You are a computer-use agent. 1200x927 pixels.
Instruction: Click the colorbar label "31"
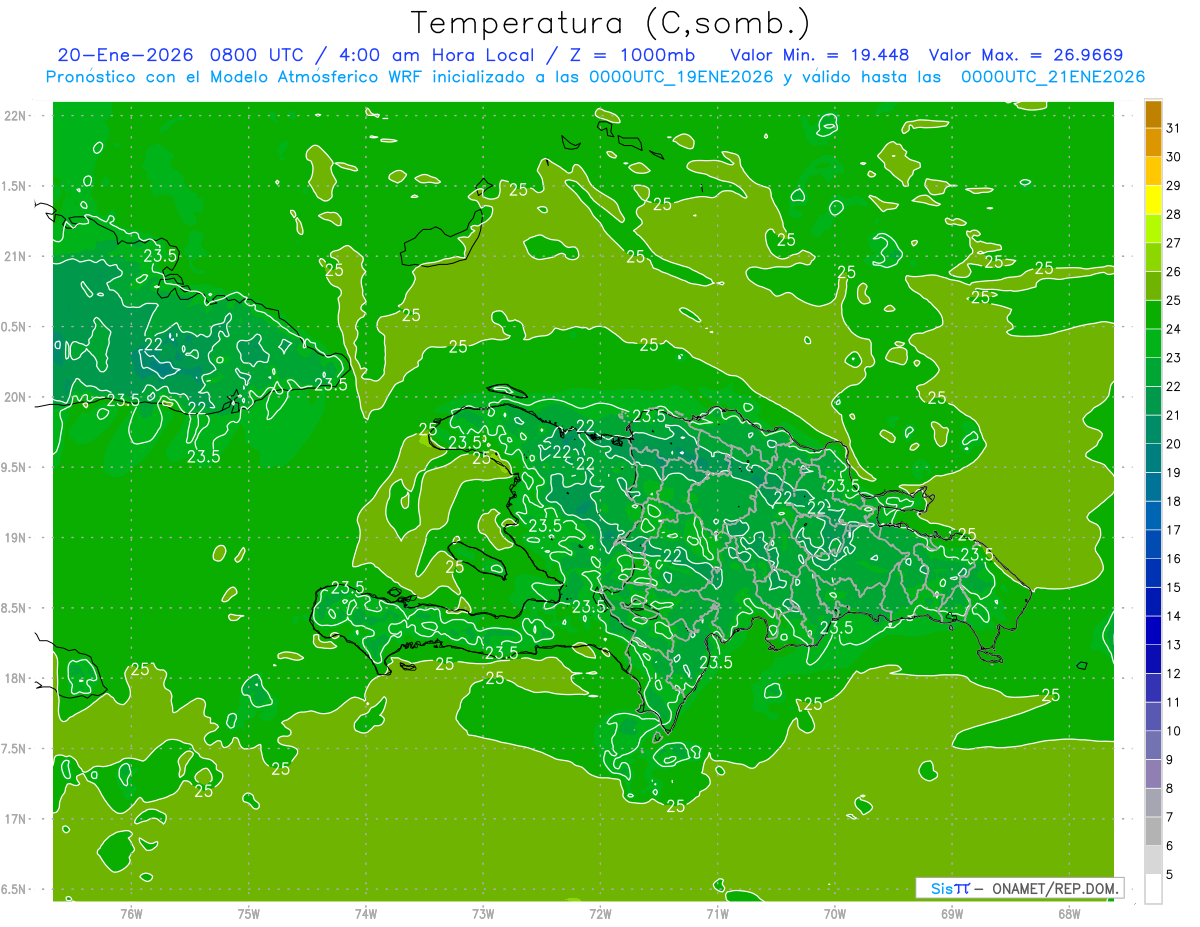pos(1174,128)
